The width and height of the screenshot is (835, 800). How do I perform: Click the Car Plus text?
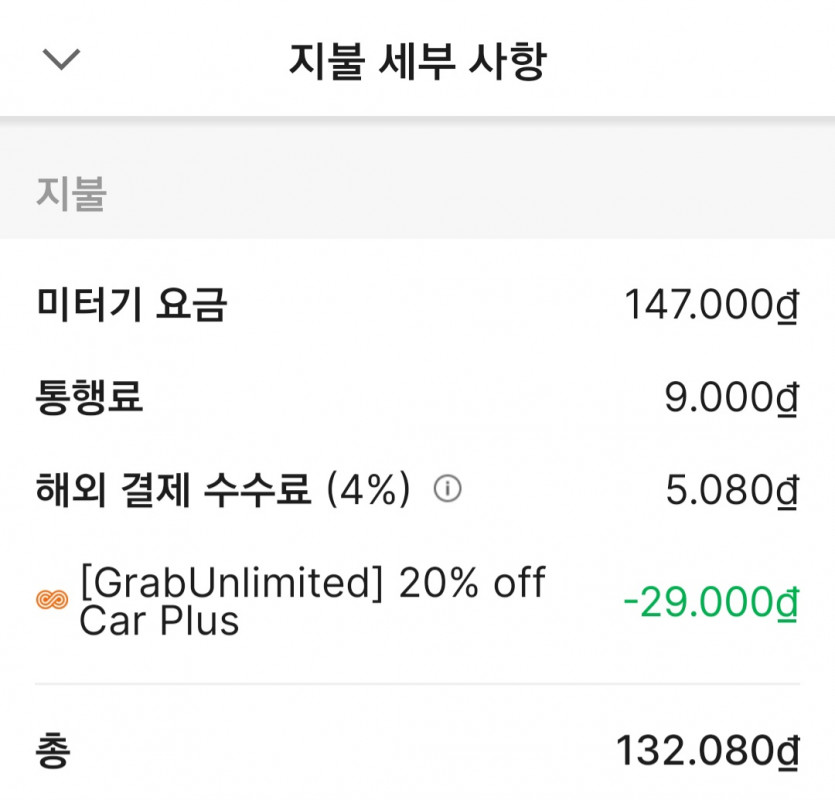pyautogui.click(x=159, y=621)
